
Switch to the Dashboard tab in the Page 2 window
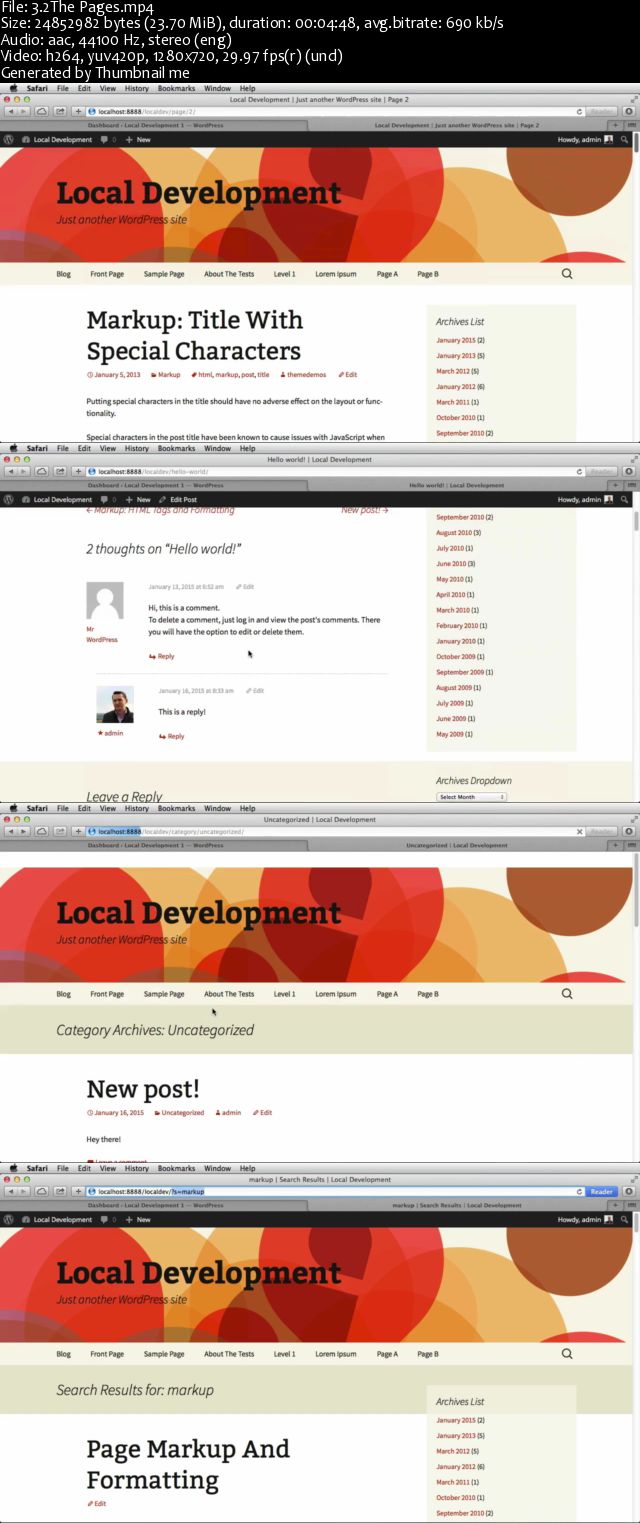point(155,126)
